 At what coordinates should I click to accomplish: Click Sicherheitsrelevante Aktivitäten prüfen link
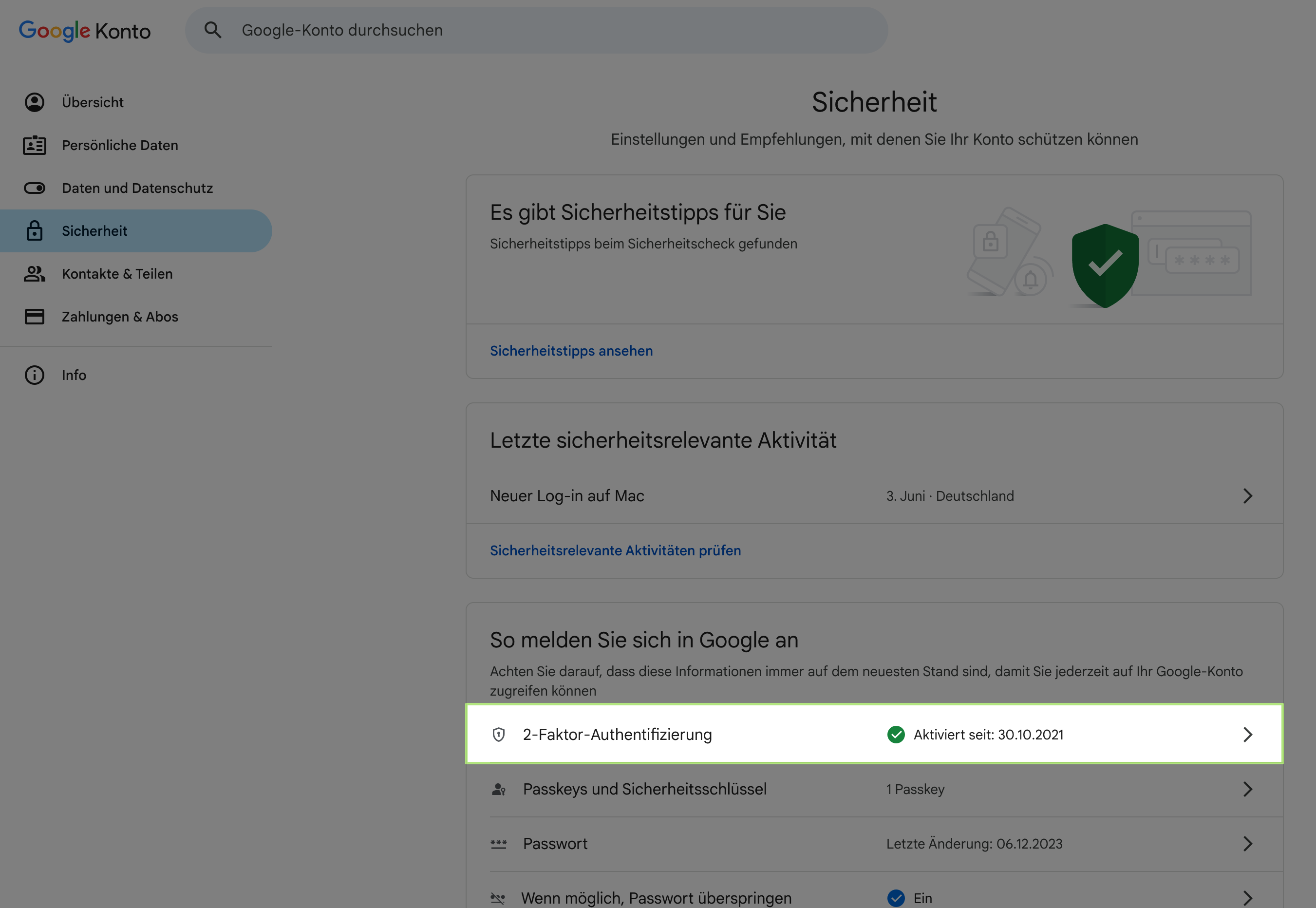click(615, 551)
